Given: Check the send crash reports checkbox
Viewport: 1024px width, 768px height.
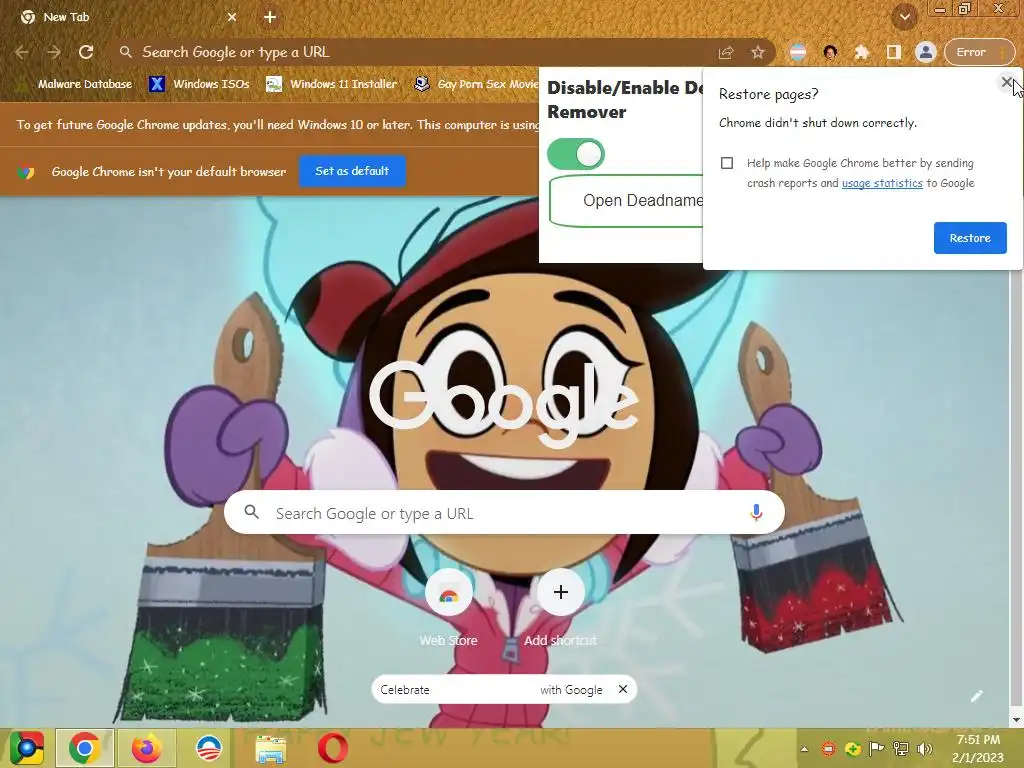Looking at the screenshot, I should coord(727,163).
